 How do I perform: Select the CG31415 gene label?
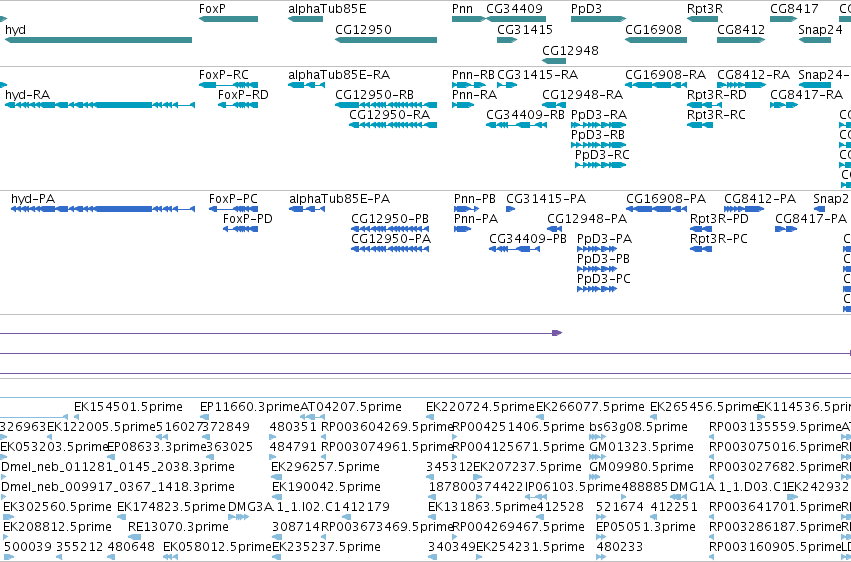coord(525,29)
